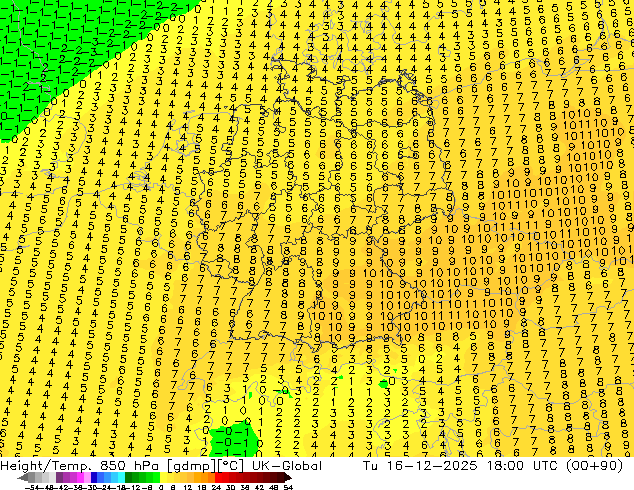This screenshot has width=634, height=490.
Task: Click the magenta legend swatch near -36
Action: pos(80,477)
